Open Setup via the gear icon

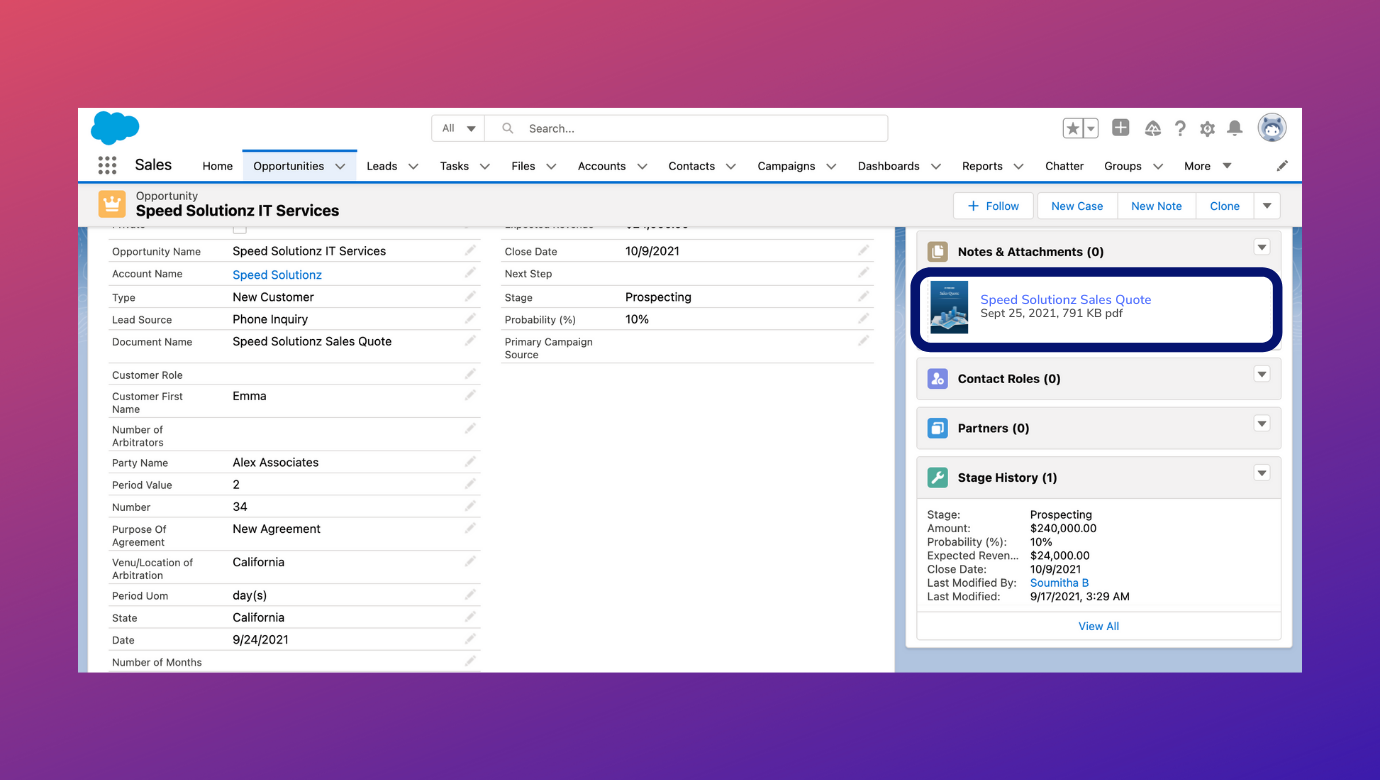click(1207, 128)
